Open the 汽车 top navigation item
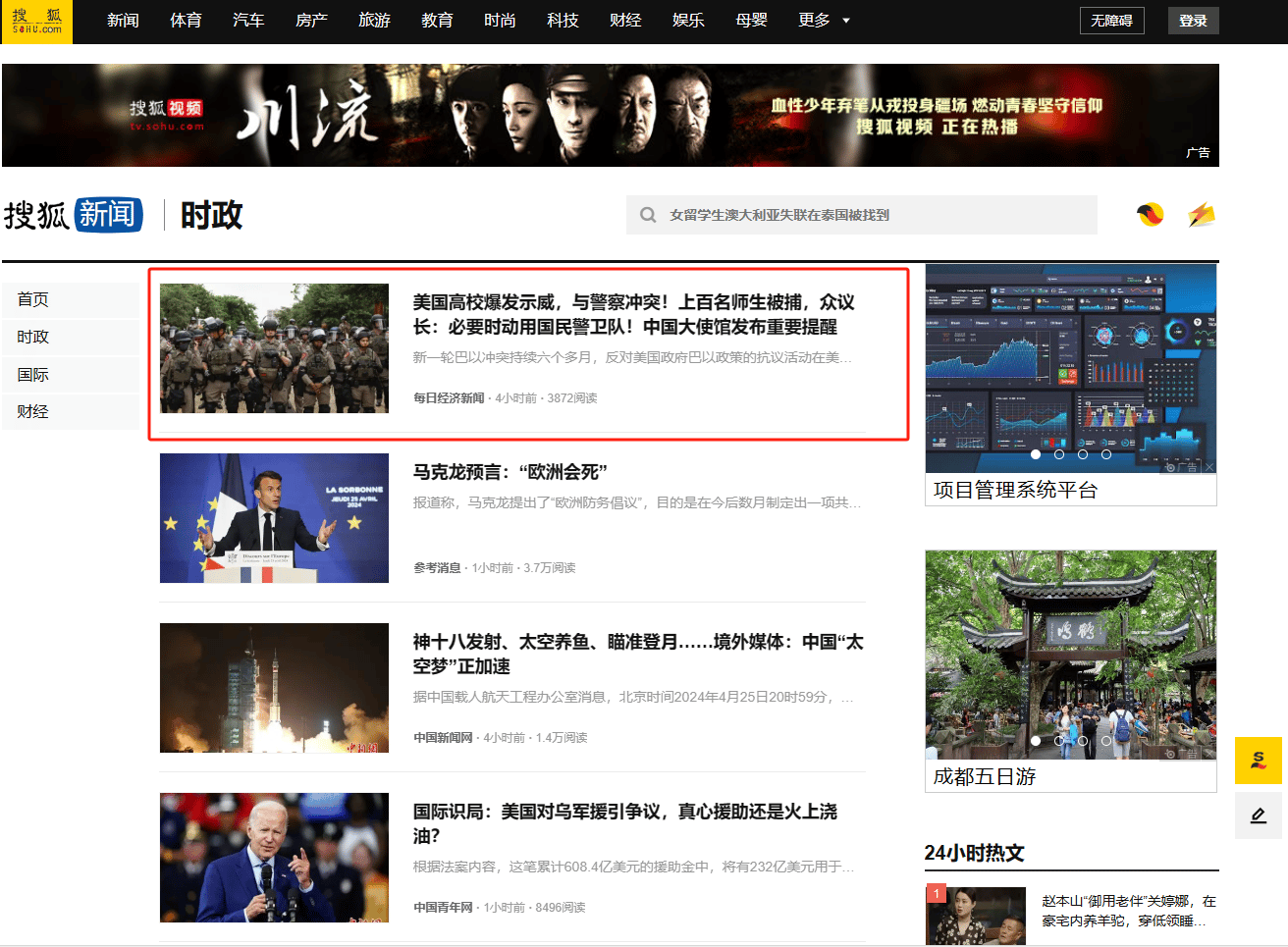This screenshot has width=1288, height=947. 248,21
